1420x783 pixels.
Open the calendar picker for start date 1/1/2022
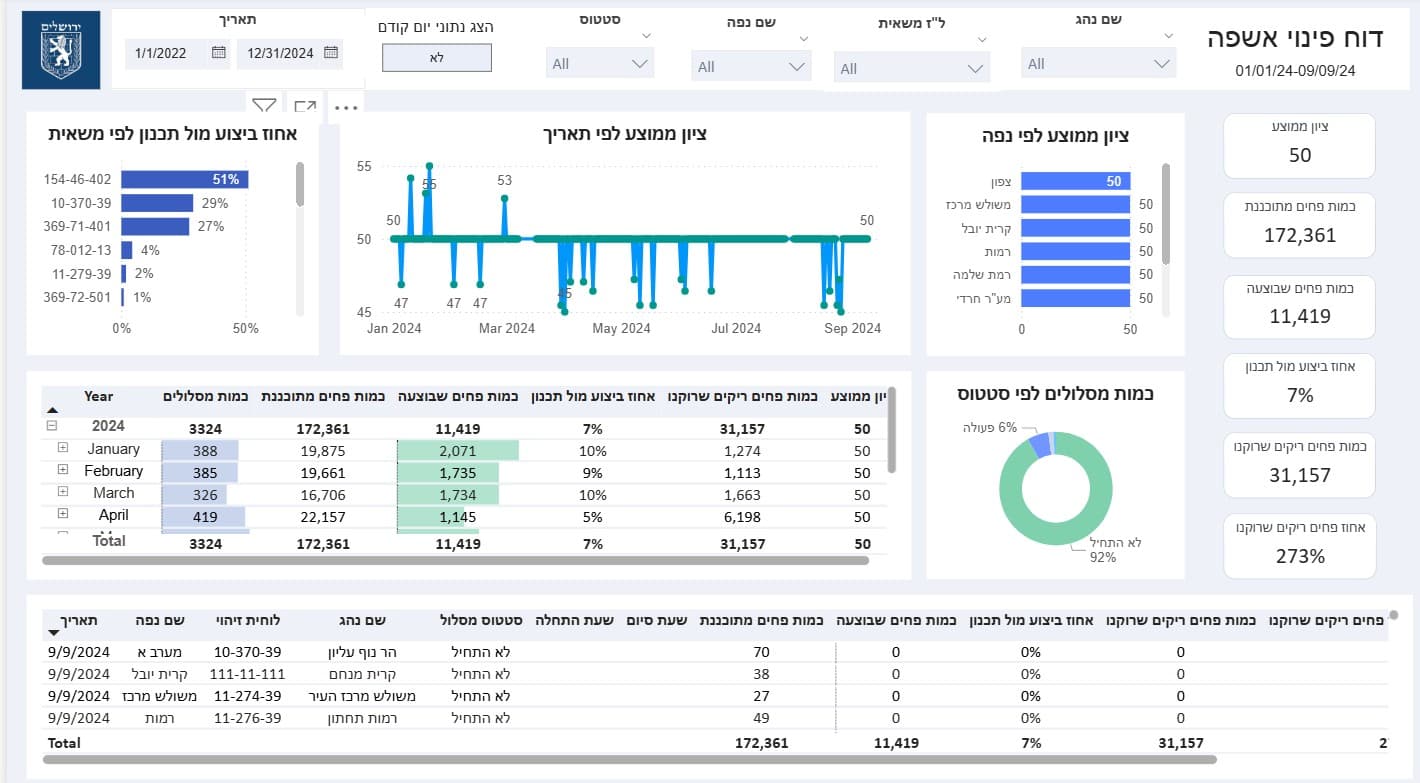219,53
